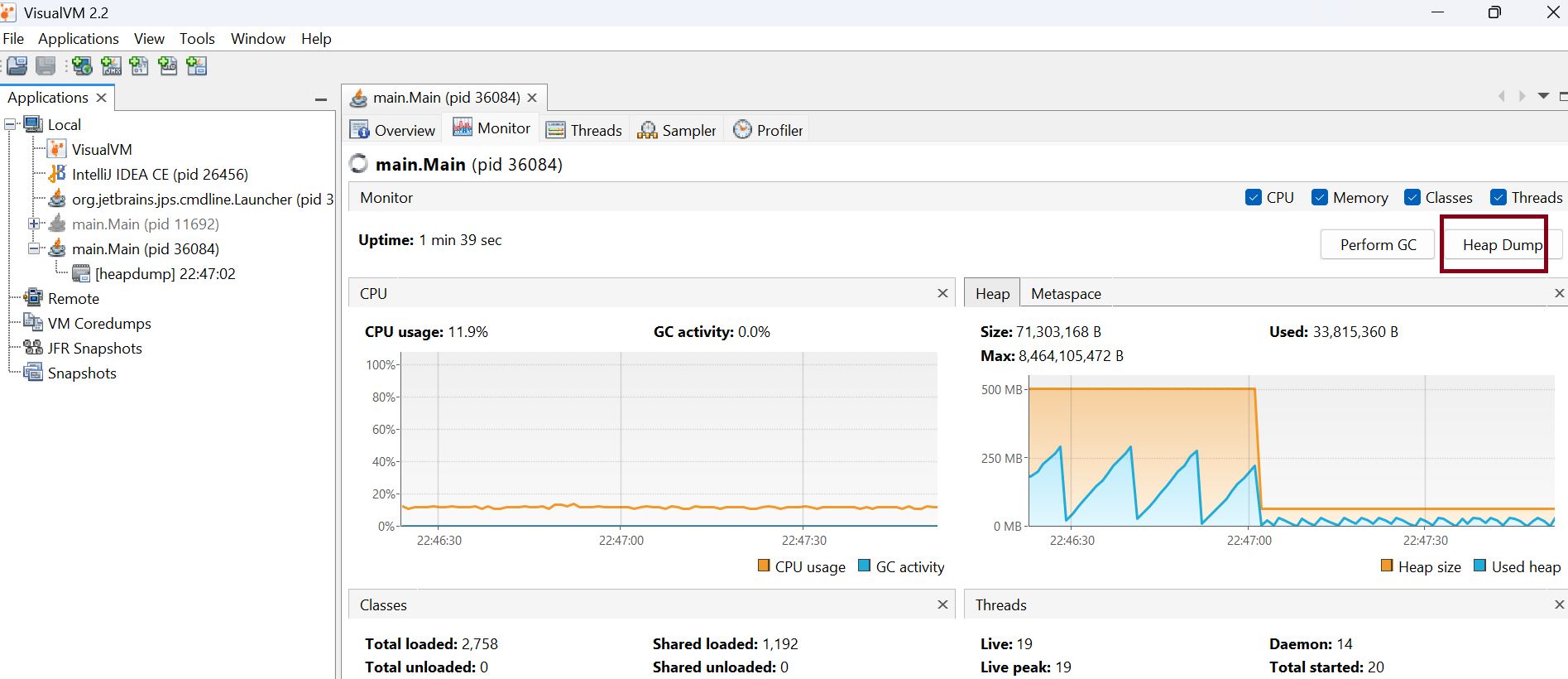Click the VM Coredumps icon

33,323
